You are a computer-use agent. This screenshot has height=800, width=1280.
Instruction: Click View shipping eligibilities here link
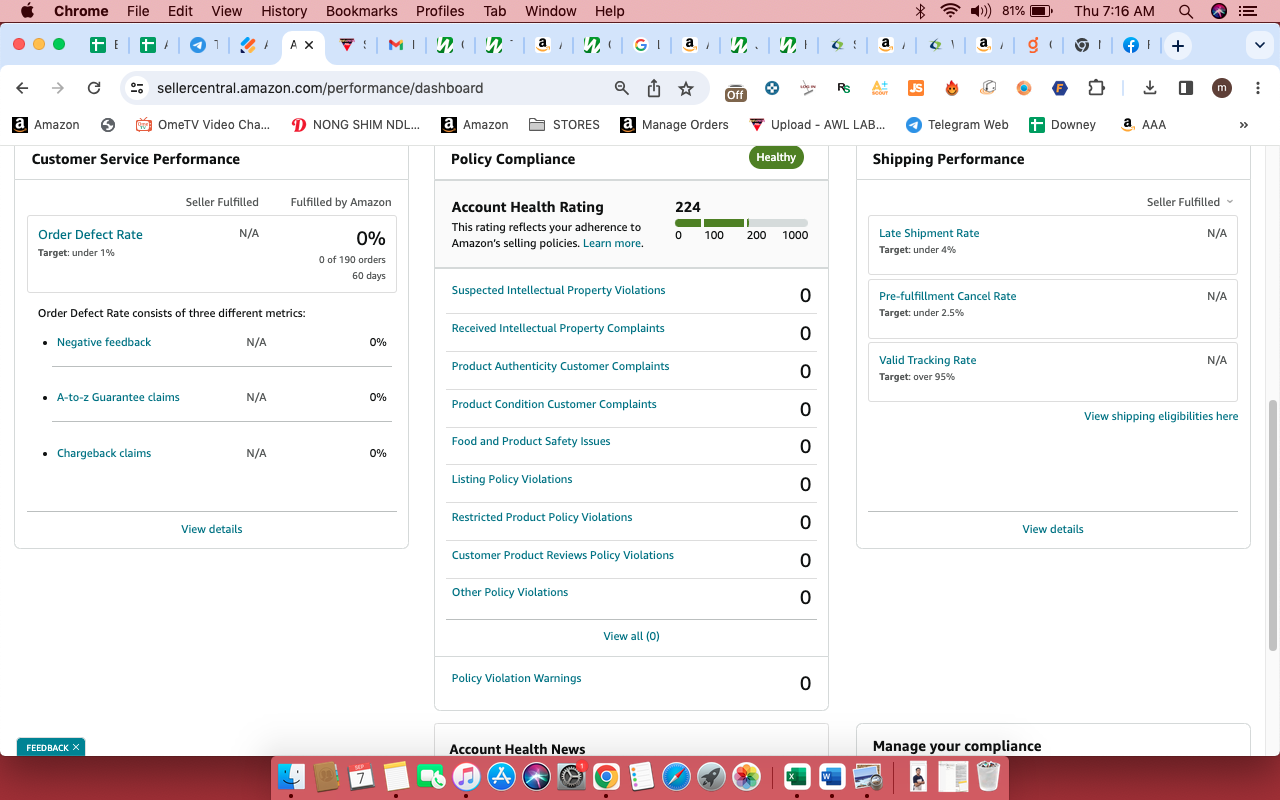point(1161,416)
